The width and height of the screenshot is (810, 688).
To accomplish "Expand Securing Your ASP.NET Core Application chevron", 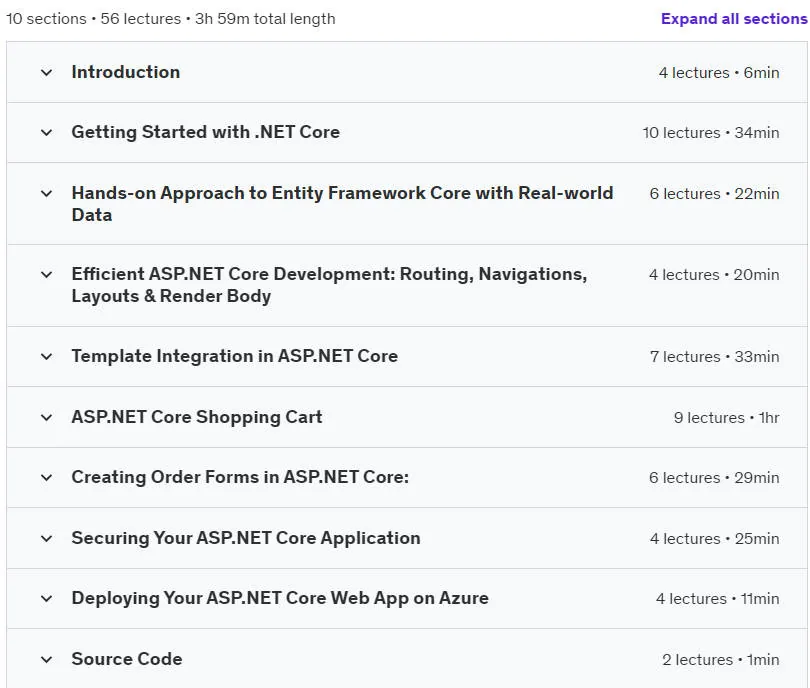I will [x=46, y=539].
